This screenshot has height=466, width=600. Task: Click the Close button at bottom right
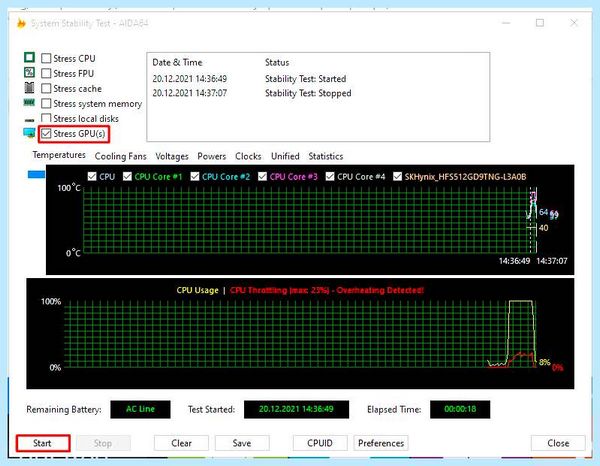(x=558, y=443)
